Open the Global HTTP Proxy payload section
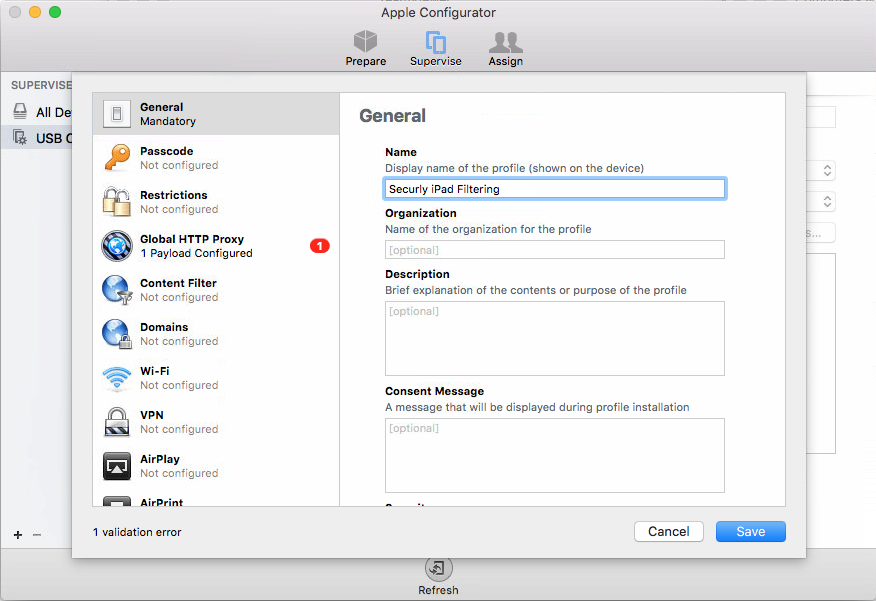 coord(216,246)
